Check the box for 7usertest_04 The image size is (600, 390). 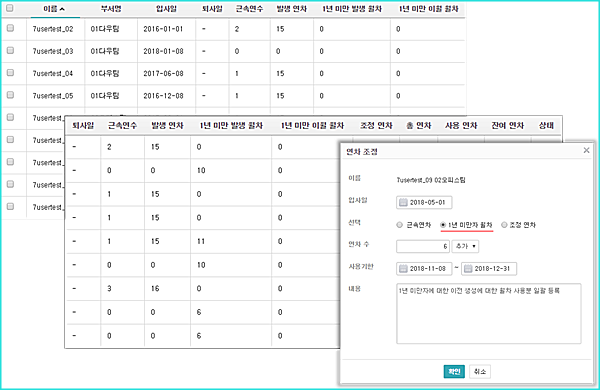10,72
